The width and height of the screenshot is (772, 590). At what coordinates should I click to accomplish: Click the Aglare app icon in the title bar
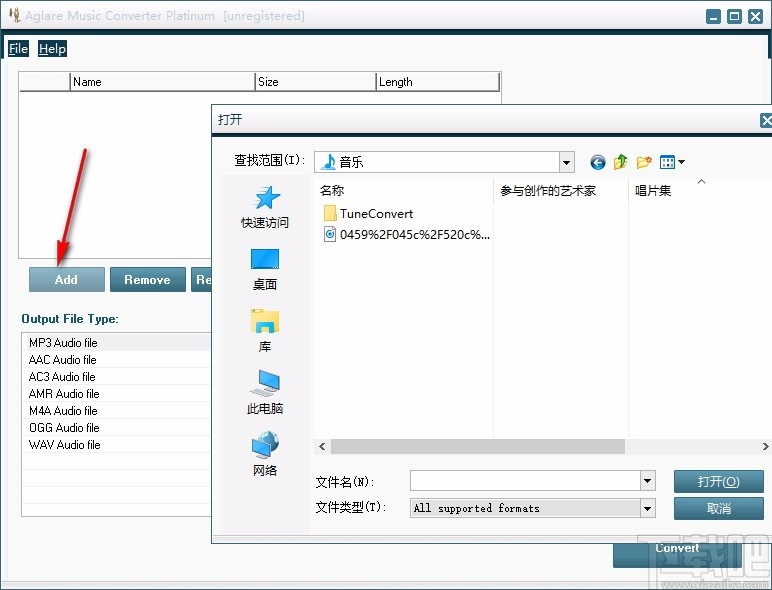pos(15,15)
